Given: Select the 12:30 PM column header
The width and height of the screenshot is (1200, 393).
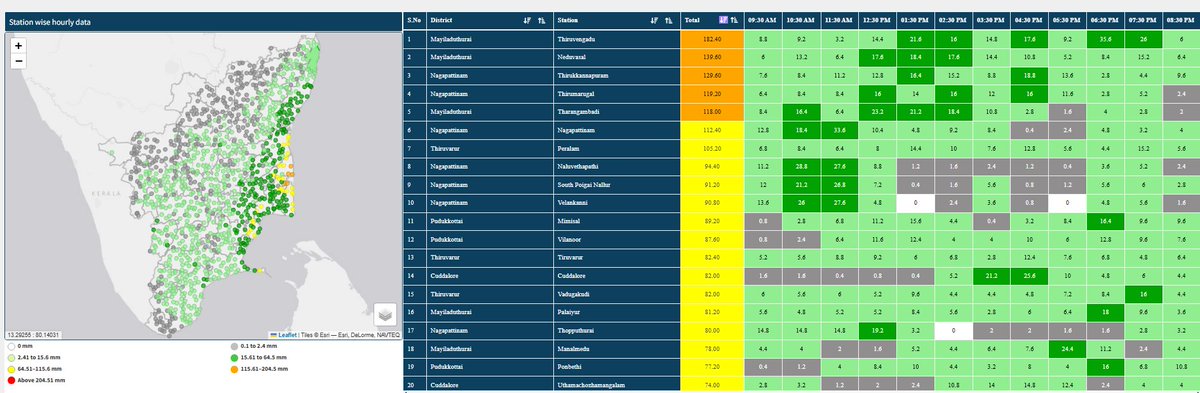Looking at the screenshot, I should (877, 20).
